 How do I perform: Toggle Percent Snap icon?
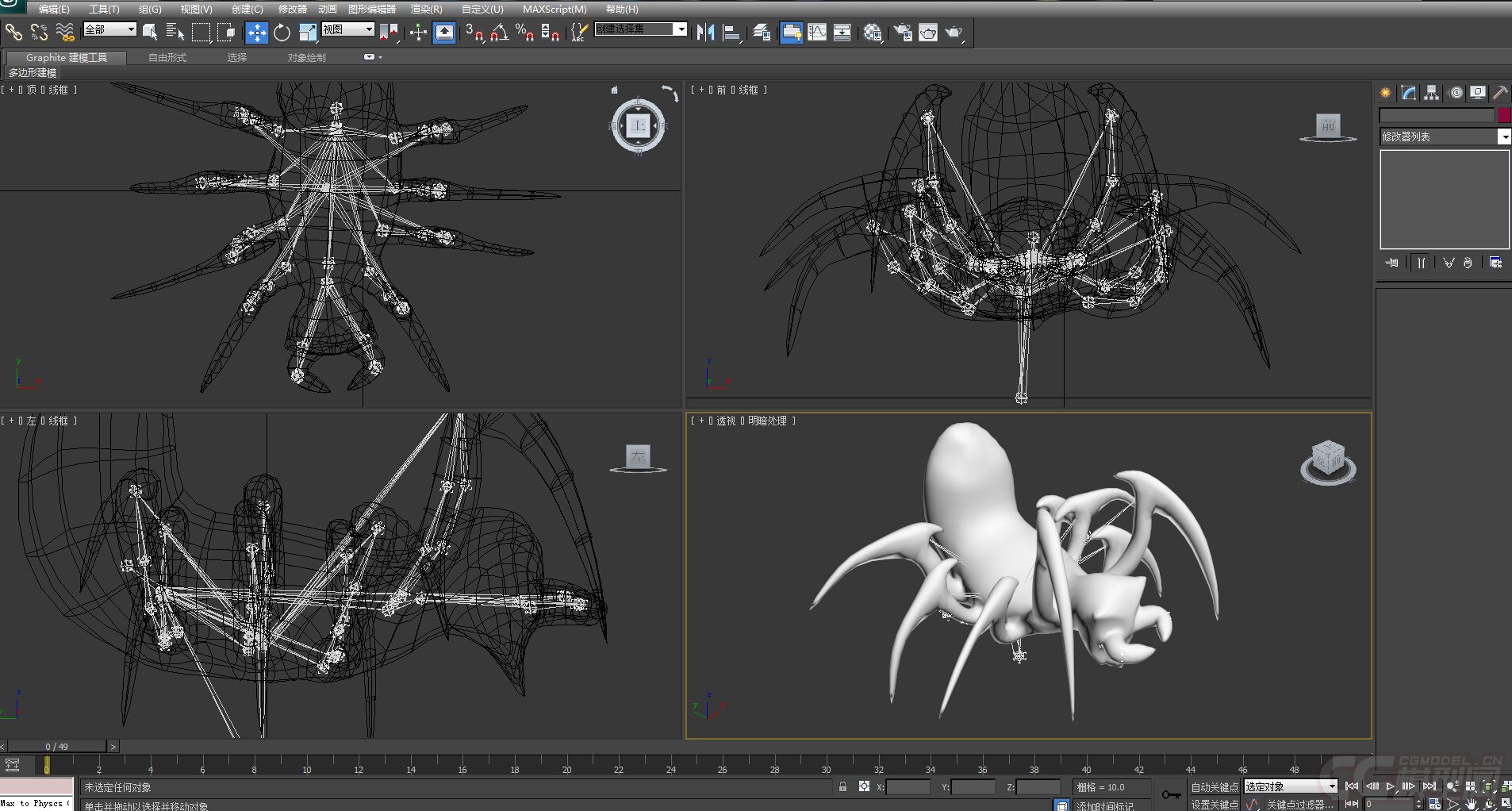click(x=524, y=32)
